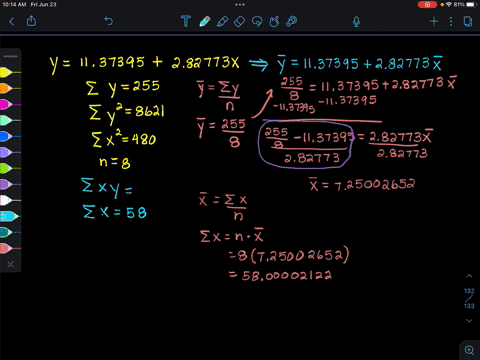This screenshot has width=480, height=360.
Task: Tap the 10:14 AM clock
Action: (x=14, y=5)
